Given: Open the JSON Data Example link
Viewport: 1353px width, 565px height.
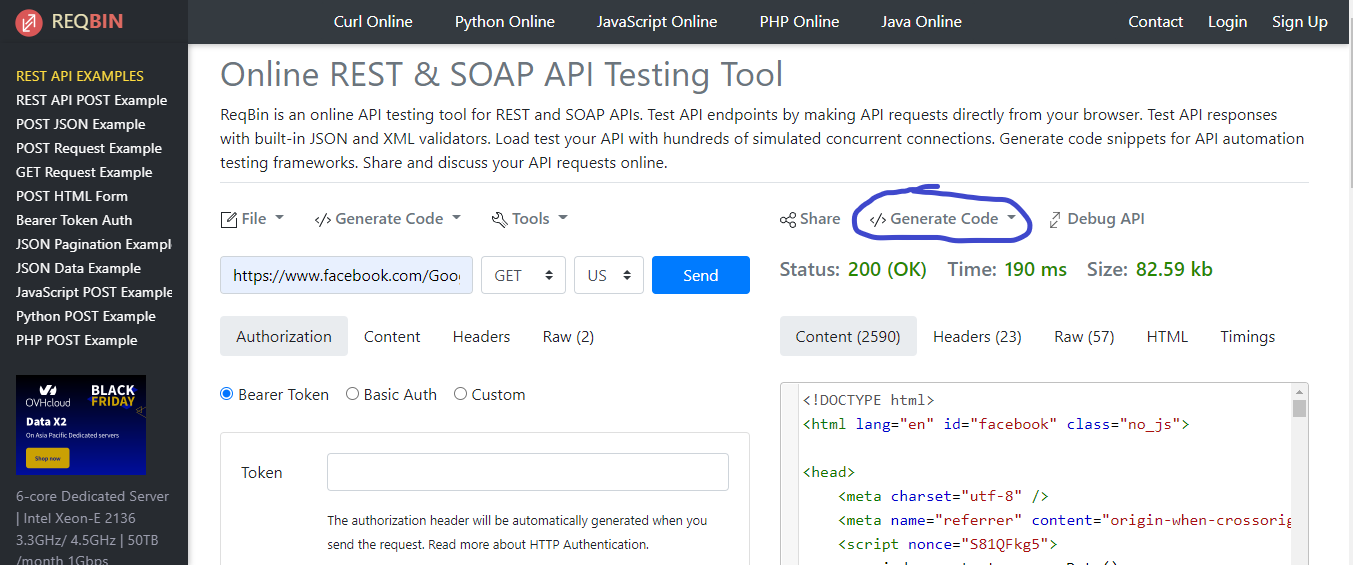Looking at the screenshot, I should pyautogui.click(x=78, y=268).
